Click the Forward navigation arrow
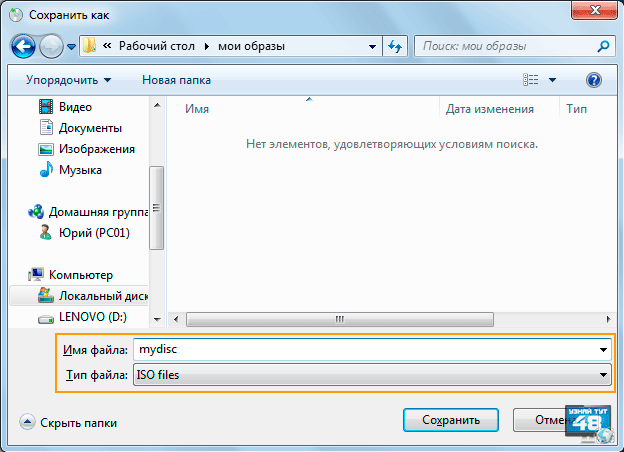The image size is (624, 452). coord(52,47)
